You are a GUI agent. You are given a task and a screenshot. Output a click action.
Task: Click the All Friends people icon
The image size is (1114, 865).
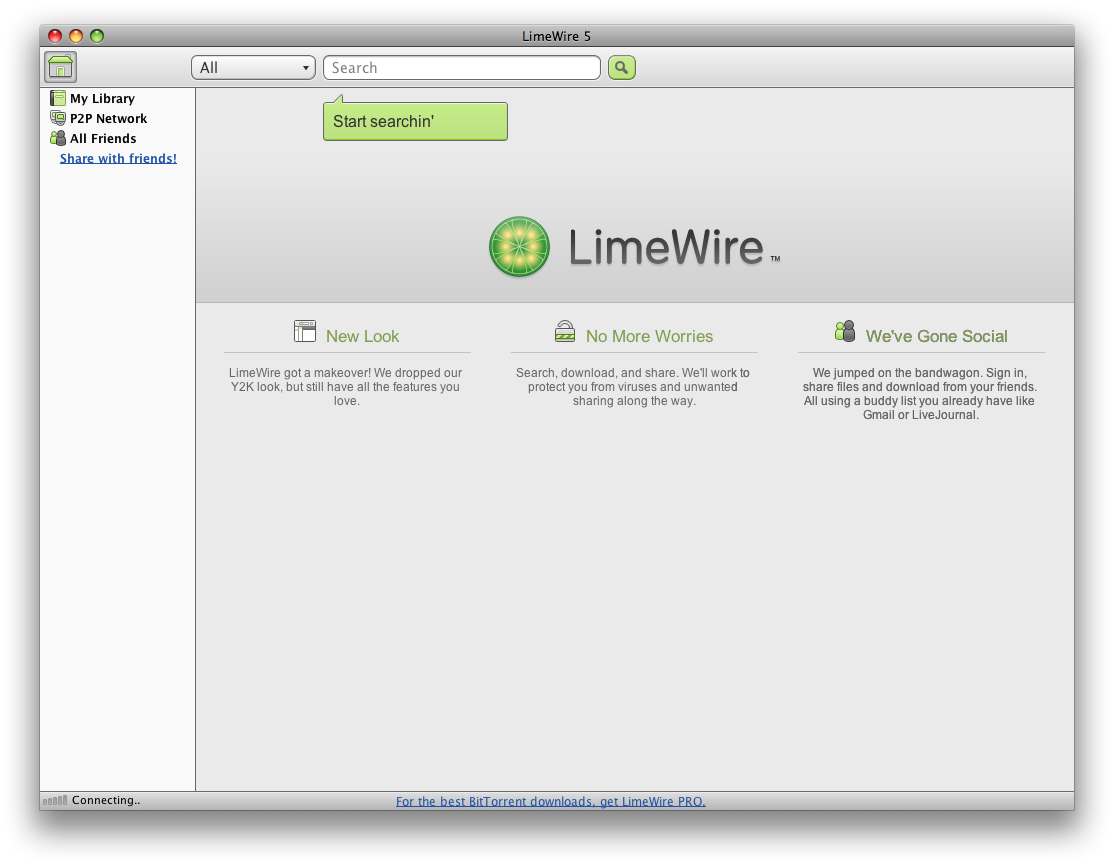58,138
